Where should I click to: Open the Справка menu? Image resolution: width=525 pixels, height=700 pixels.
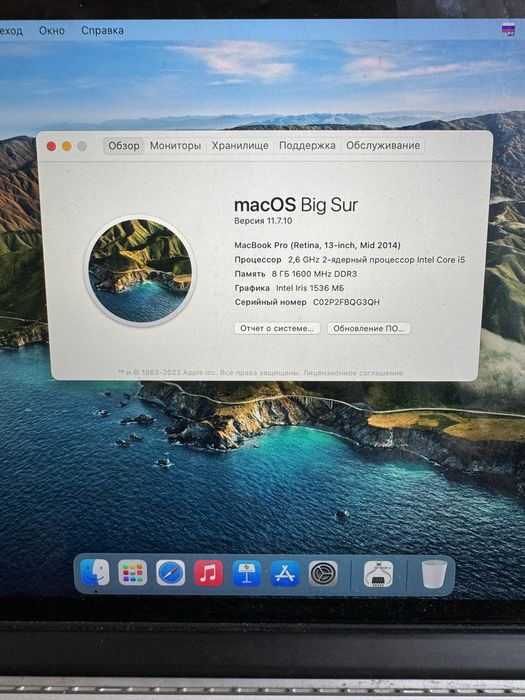[102, 30]
